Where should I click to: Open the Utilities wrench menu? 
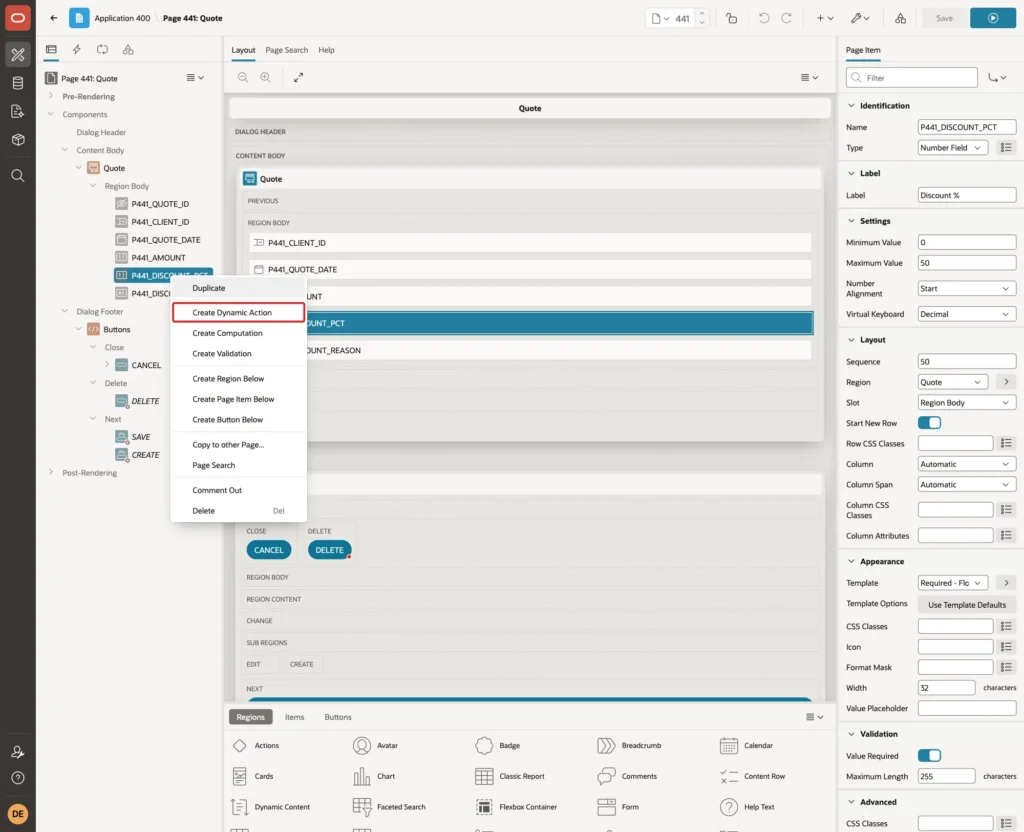pos(860,18)
